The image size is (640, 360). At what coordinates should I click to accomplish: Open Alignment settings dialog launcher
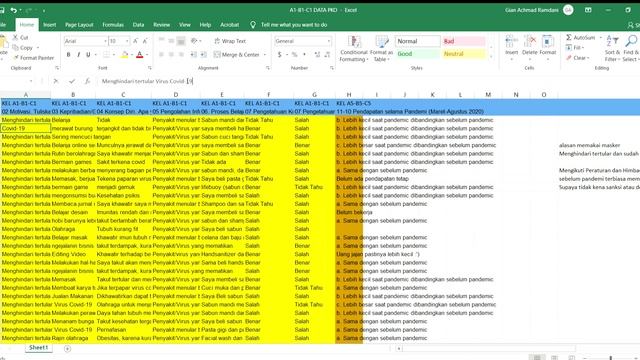click(268, 68)
